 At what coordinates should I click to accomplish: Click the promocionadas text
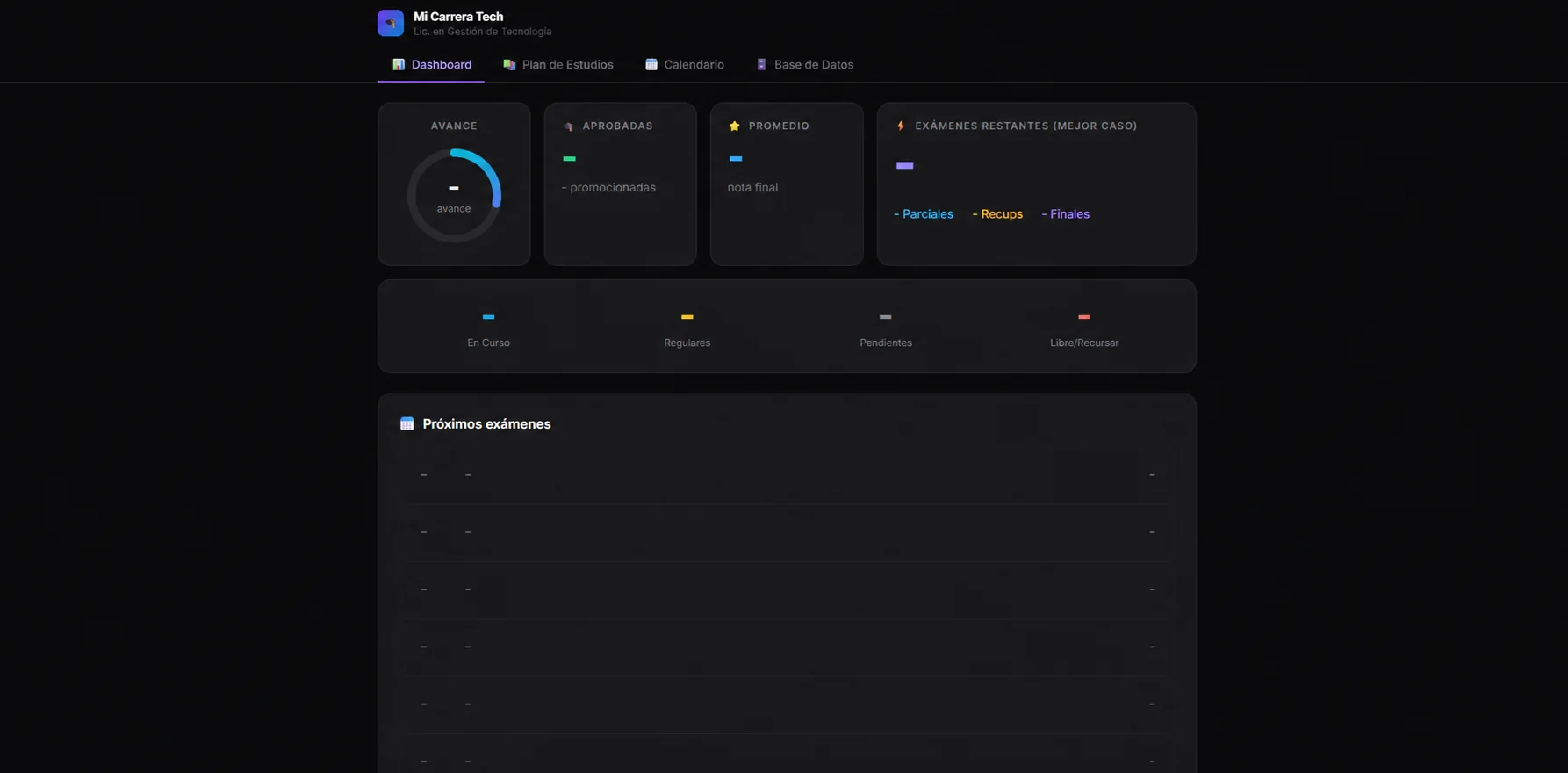[608, 188]
